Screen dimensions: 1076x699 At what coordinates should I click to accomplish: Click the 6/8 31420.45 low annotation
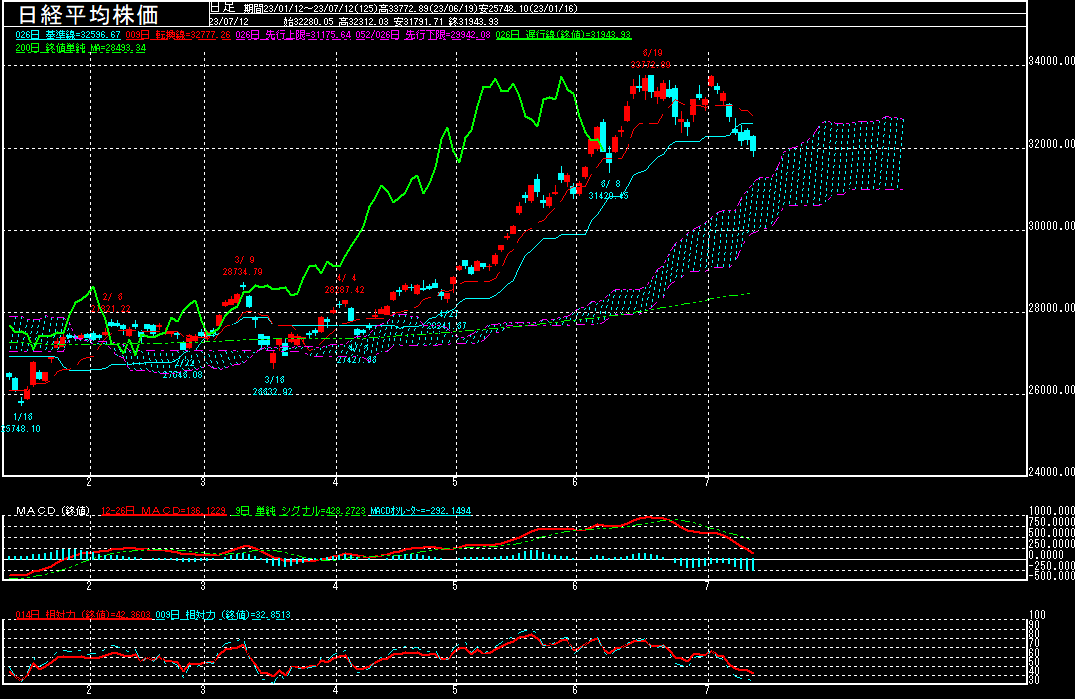coord(609,190)
